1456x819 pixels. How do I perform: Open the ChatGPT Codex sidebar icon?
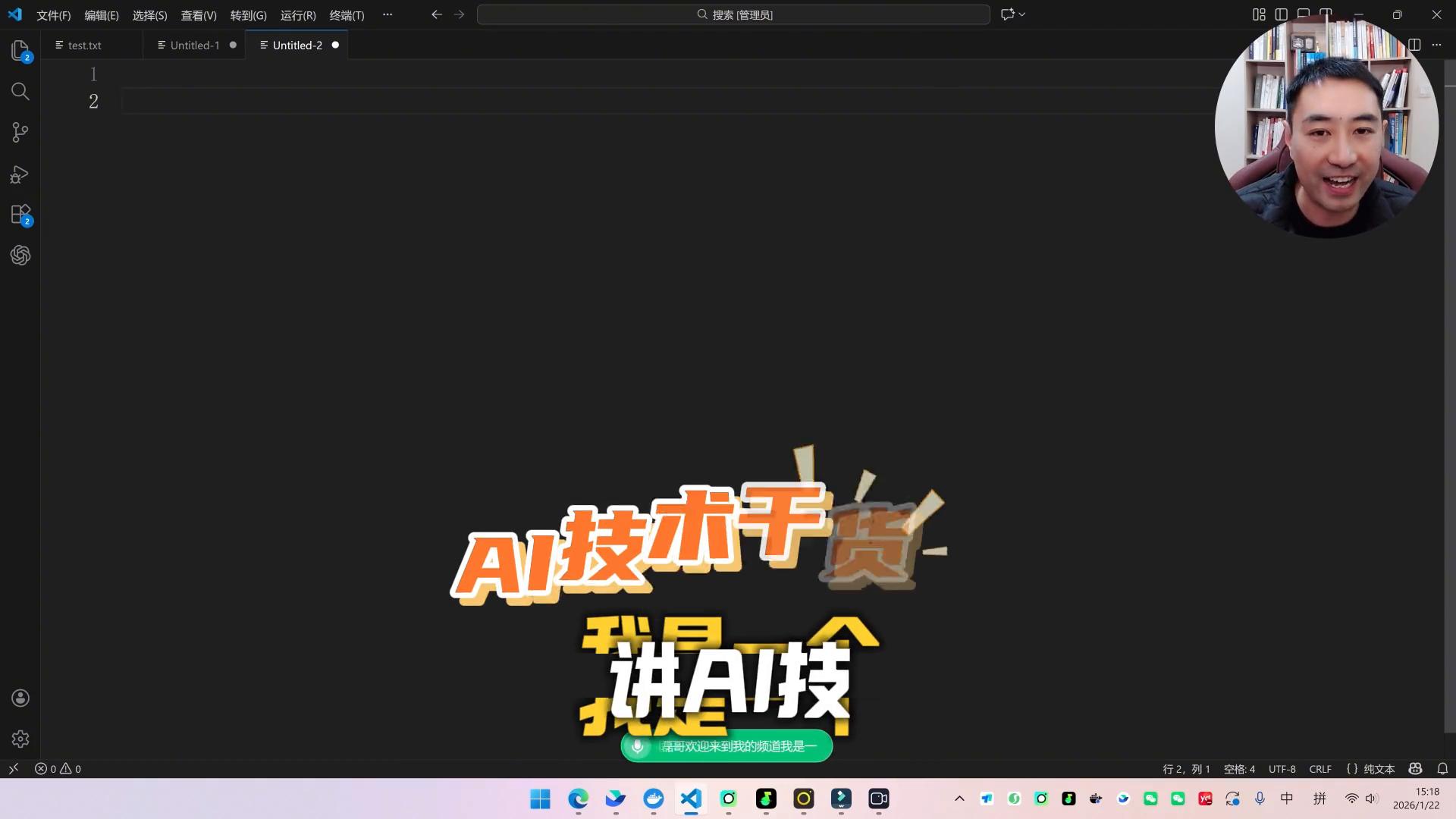pyautogui.click(x=20, y=256)
